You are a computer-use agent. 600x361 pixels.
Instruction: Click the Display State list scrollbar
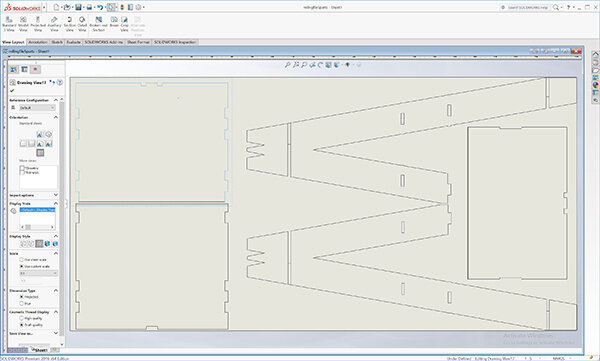point(37,227)
